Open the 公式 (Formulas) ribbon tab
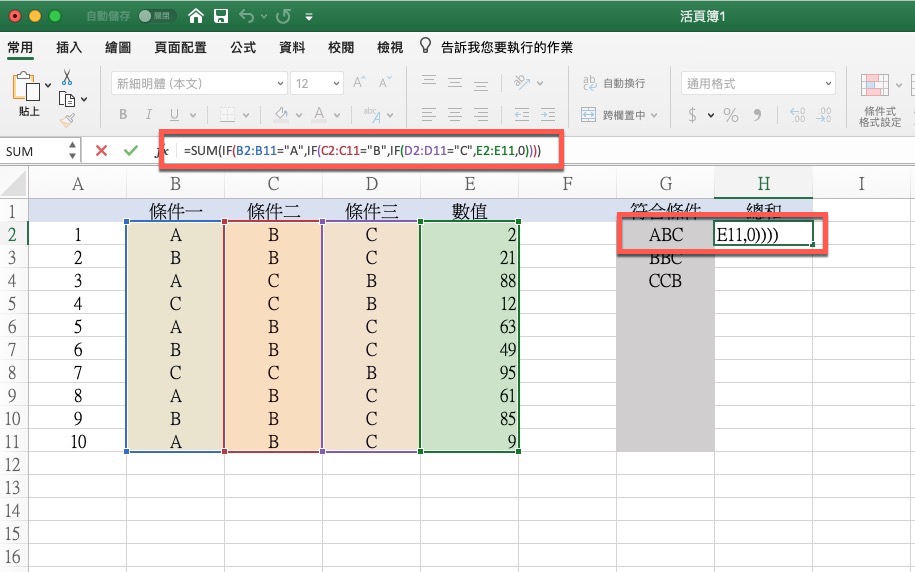Screen dimensions: 915x572 [x=243, y=47]
